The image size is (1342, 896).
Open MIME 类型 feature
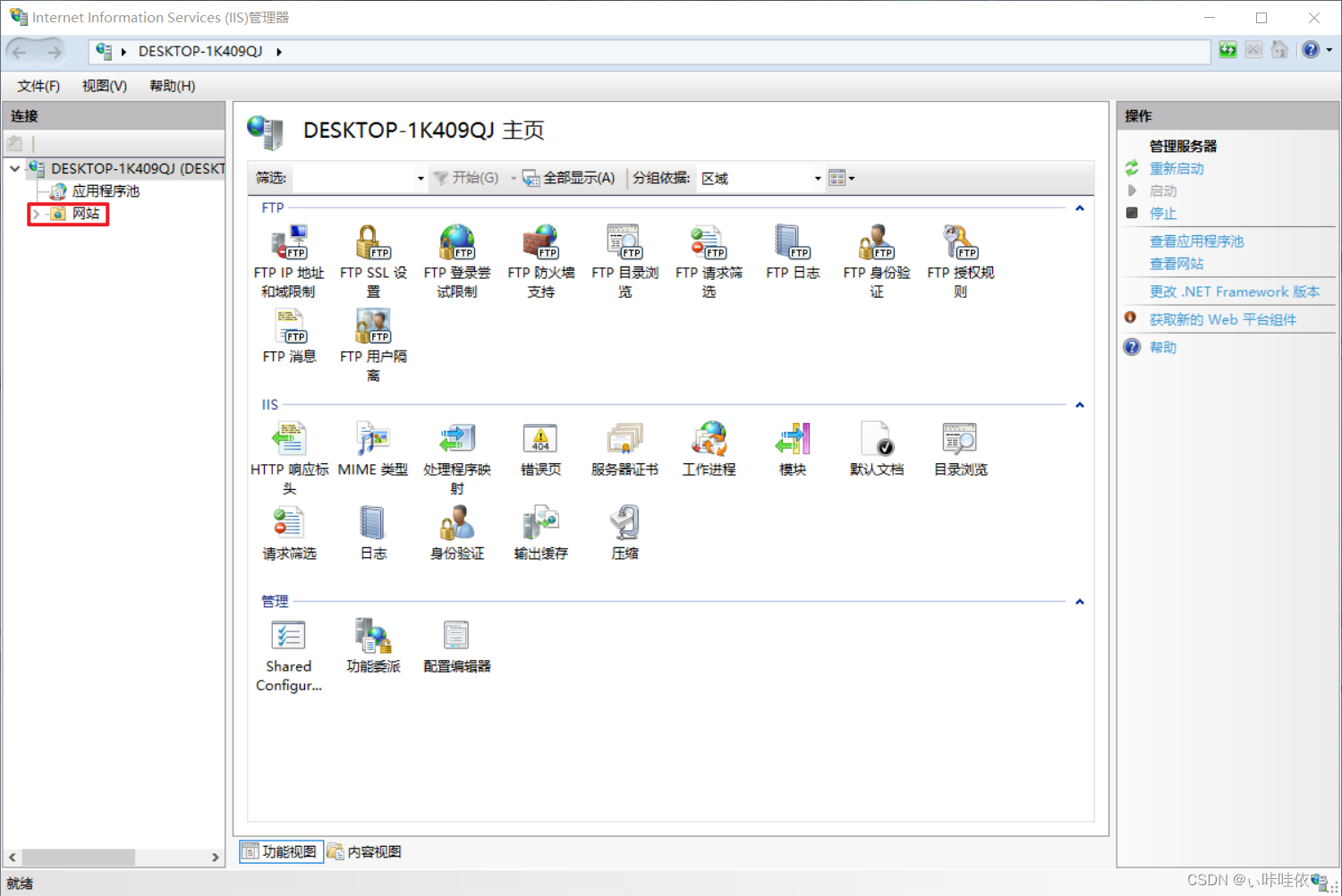tap(373, 449)
